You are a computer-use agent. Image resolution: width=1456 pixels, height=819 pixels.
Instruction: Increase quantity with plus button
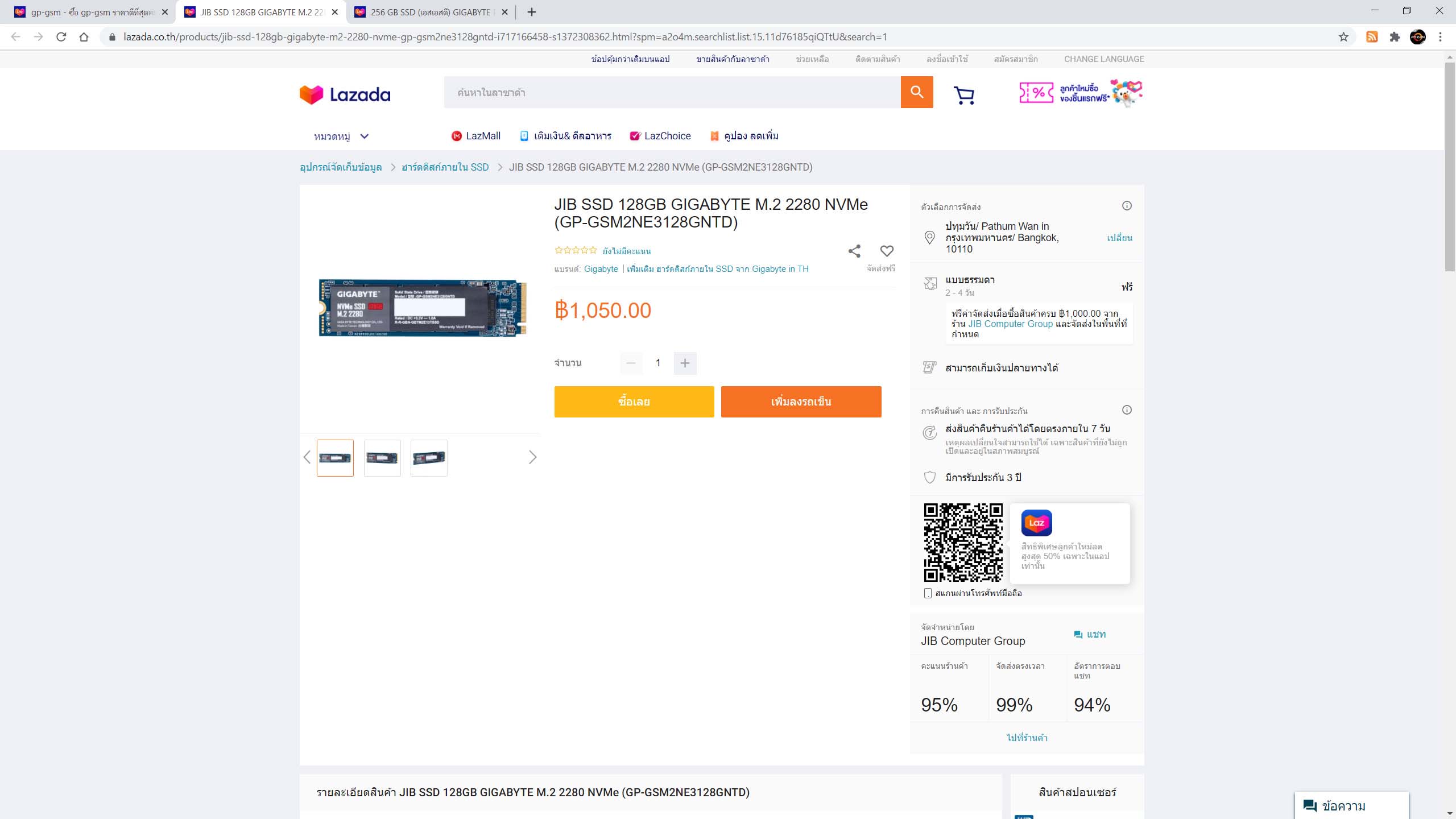(685, 363)
